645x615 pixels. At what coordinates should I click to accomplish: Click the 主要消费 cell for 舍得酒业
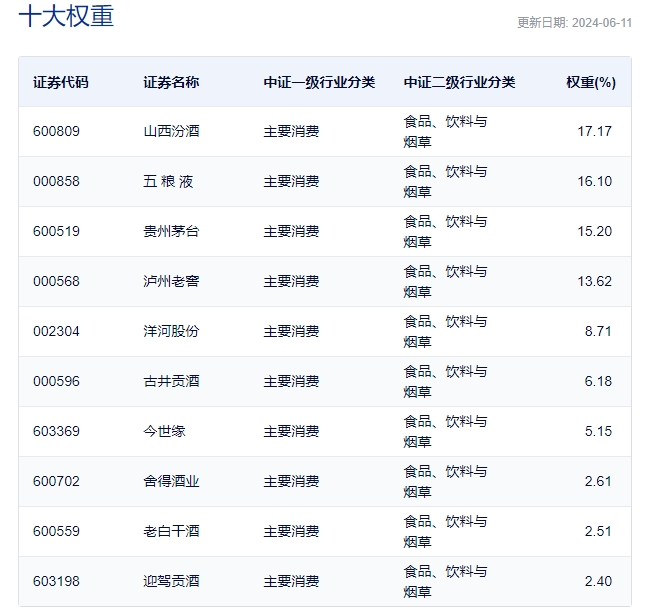coord(291,481)
